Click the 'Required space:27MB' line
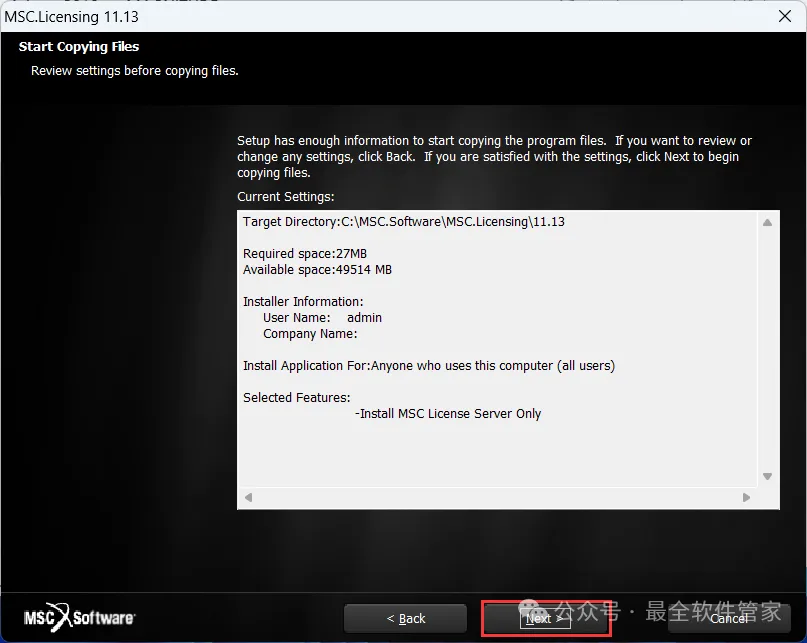 (305, 254)
